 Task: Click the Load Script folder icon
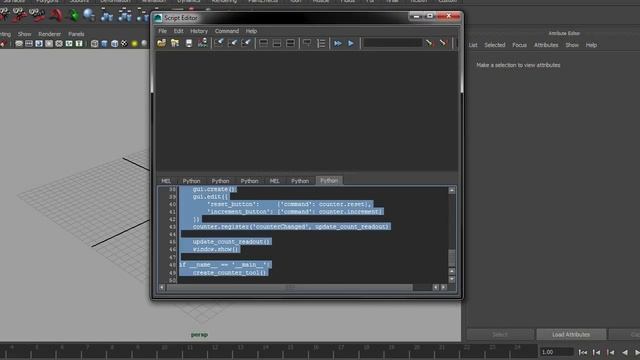(162, 43)
